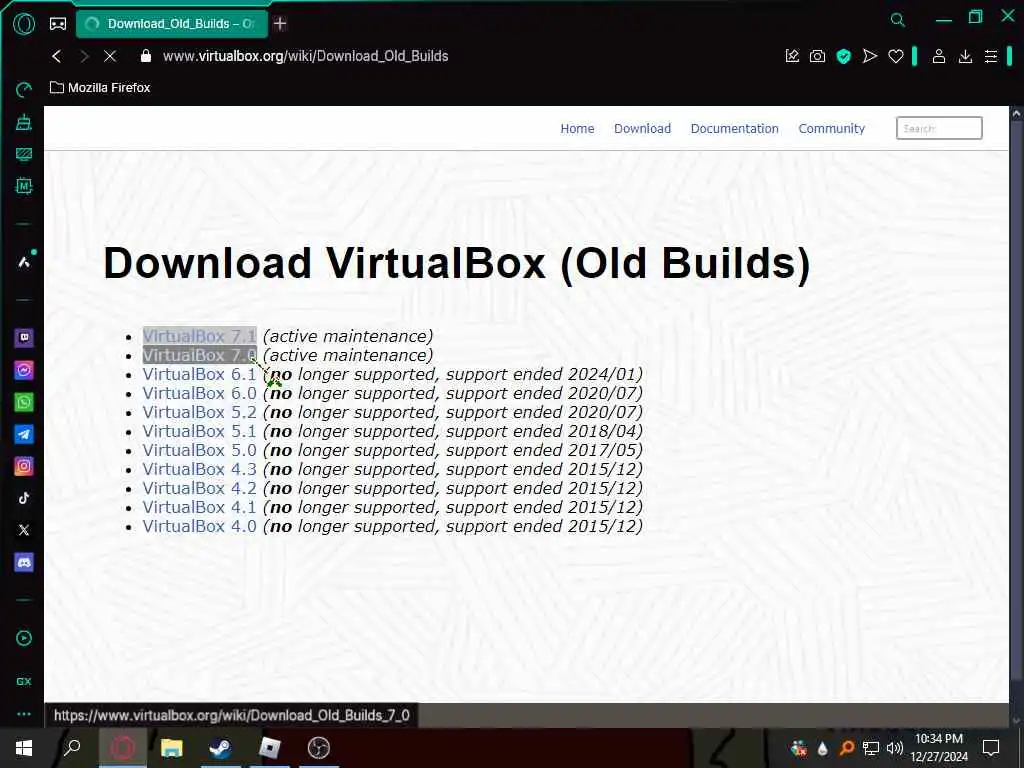Open Windows taskbar search
Viewport: 1024px width, 768px height.
[x=71, y=748]
